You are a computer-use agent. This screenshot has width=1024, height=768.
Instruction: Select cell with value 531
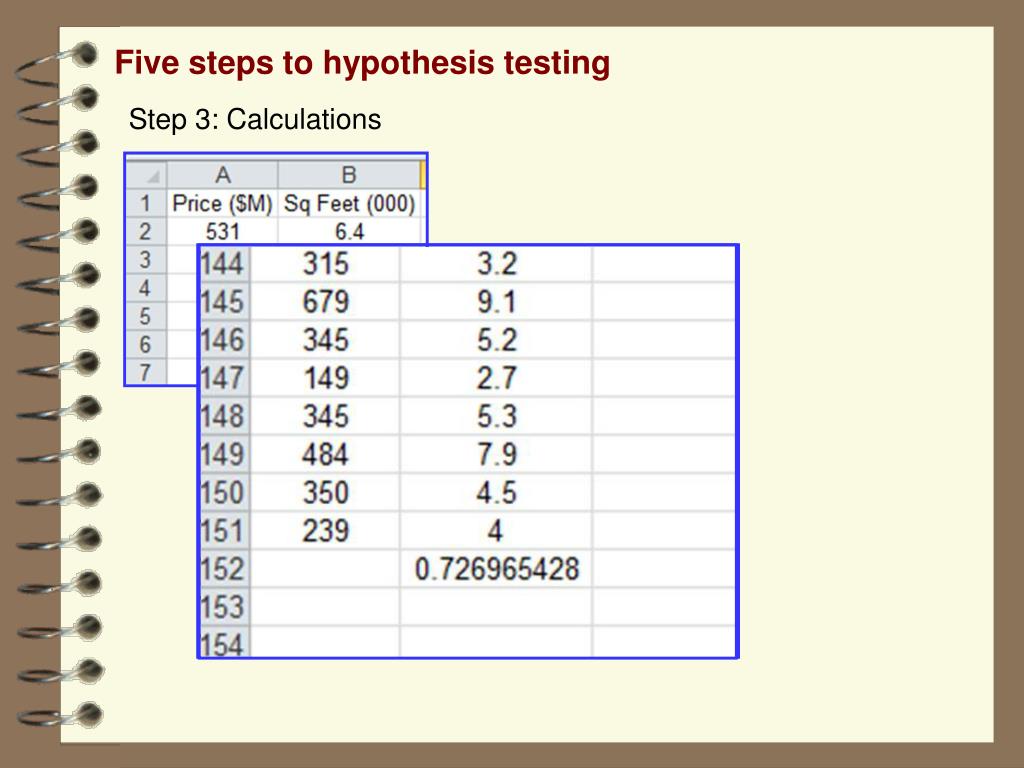(x=223, y=231)
